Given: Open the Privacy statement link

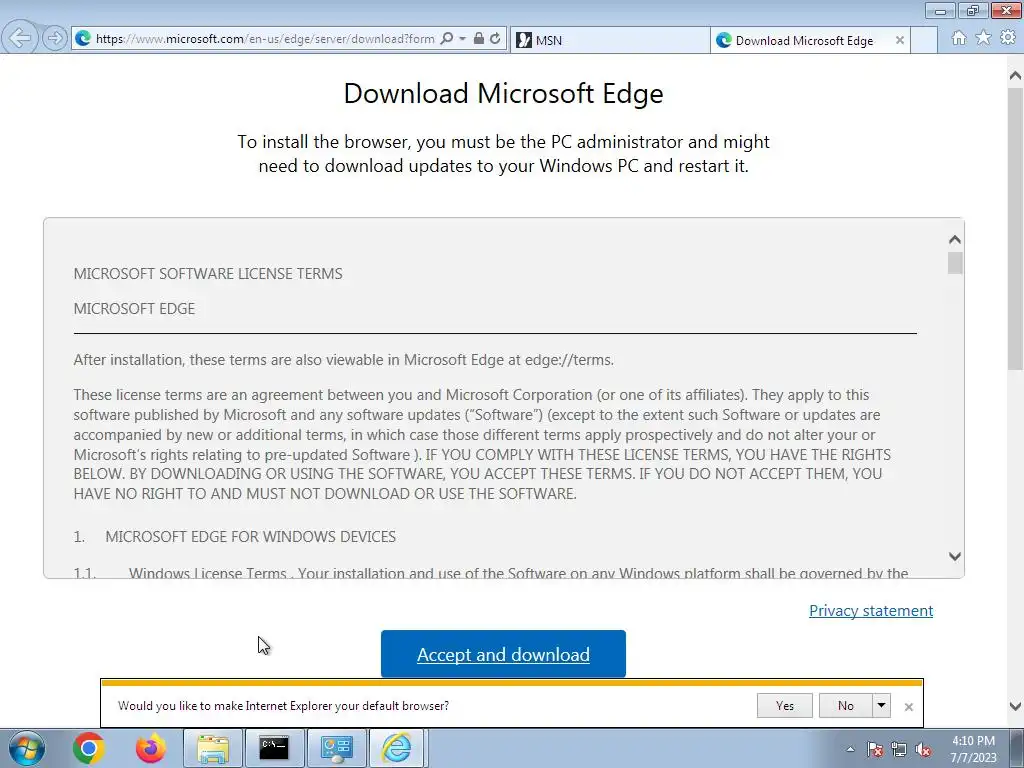Looking at the screenshot, I should [x=871, y=611].
